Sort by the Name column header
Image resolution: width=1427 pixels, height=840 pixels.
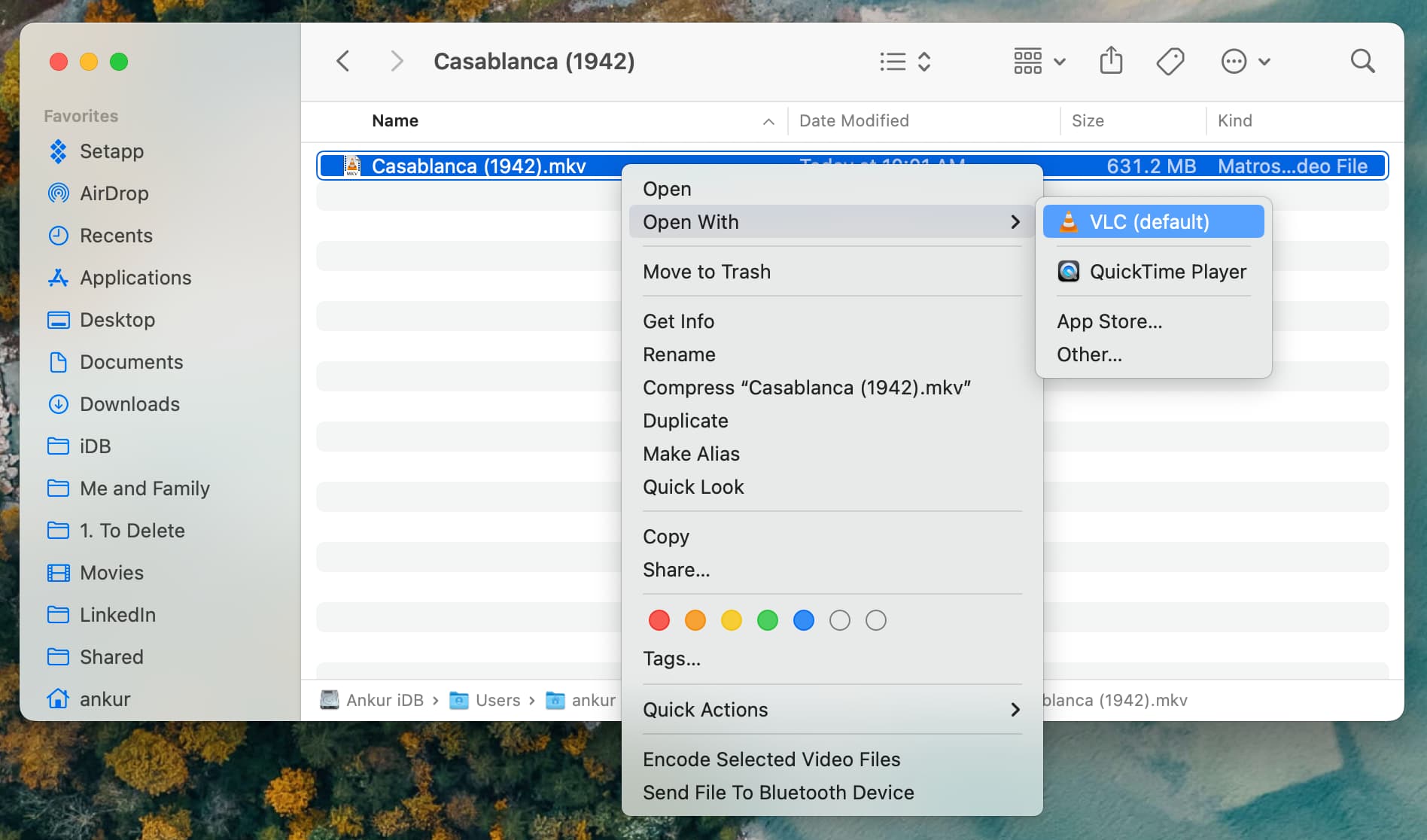click(395, 120)
